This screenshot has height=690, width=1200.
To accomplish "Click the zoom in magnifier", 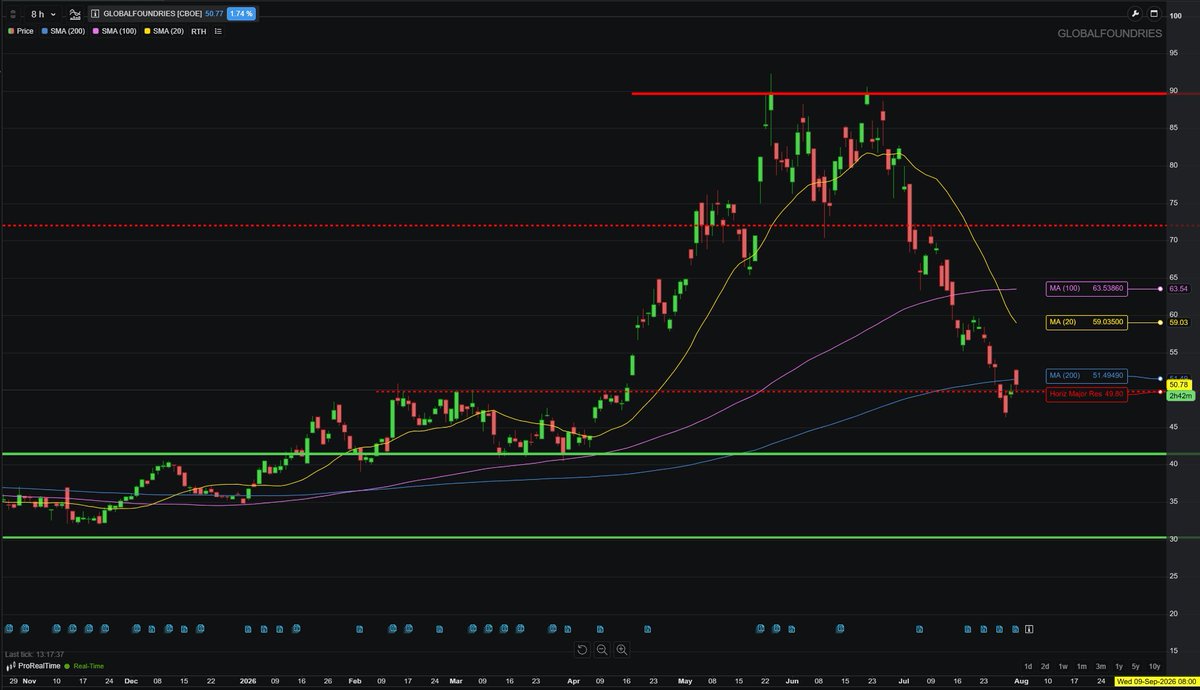I will pos(622,650).
